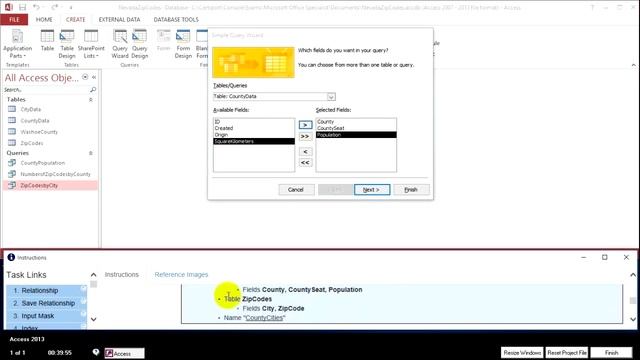Click the search magnifier icon in navigation pane

(x=93, y=89)
